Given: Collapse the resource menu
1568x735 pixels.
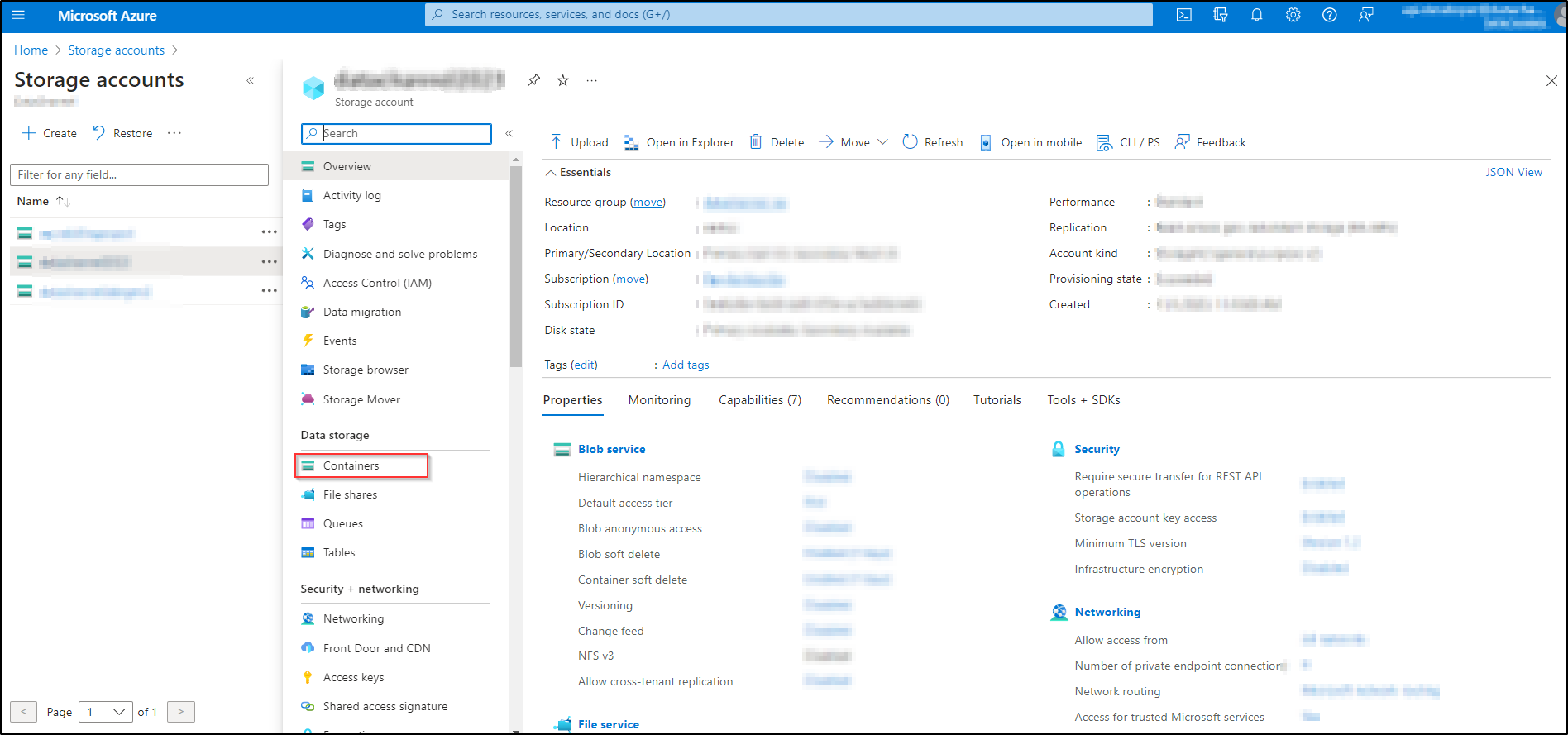Looking at the screenshot, I should click(x=509, y=133).
